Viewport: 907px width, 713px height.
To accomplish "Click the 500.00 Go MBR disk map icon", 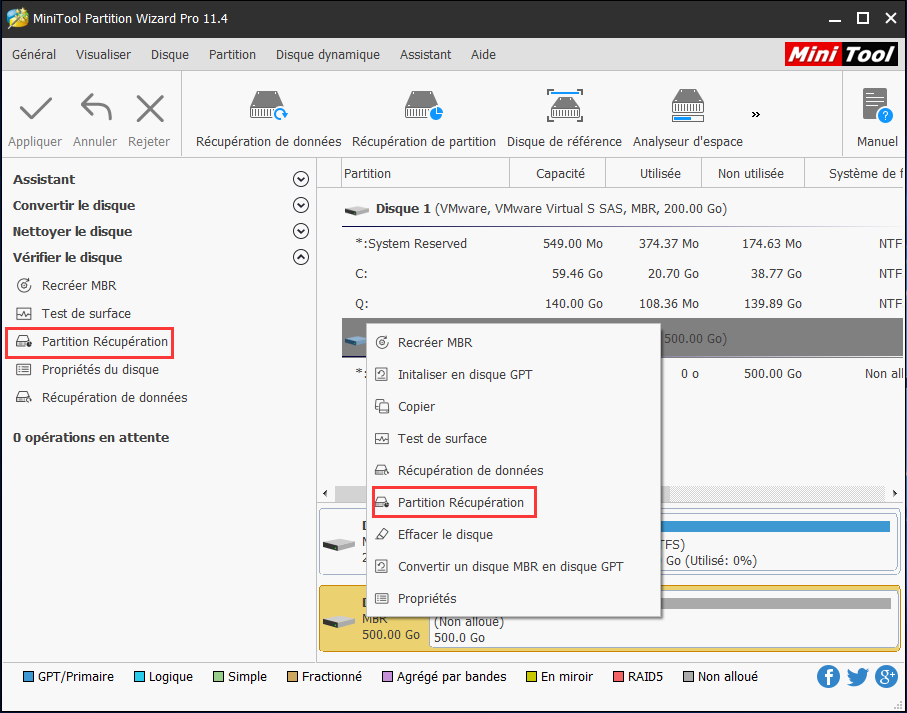I will coord(339,621).
